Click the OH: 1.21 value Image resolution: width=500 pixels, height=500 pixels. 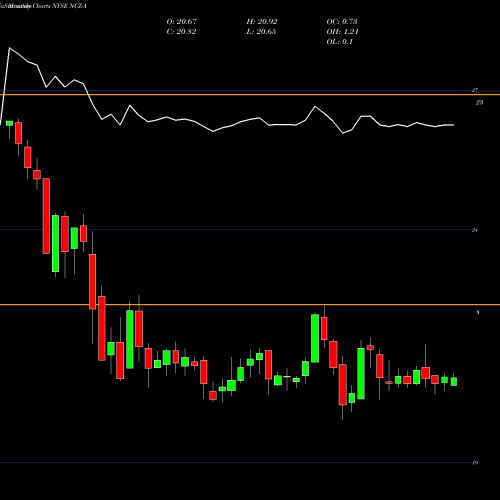(342, 32)
